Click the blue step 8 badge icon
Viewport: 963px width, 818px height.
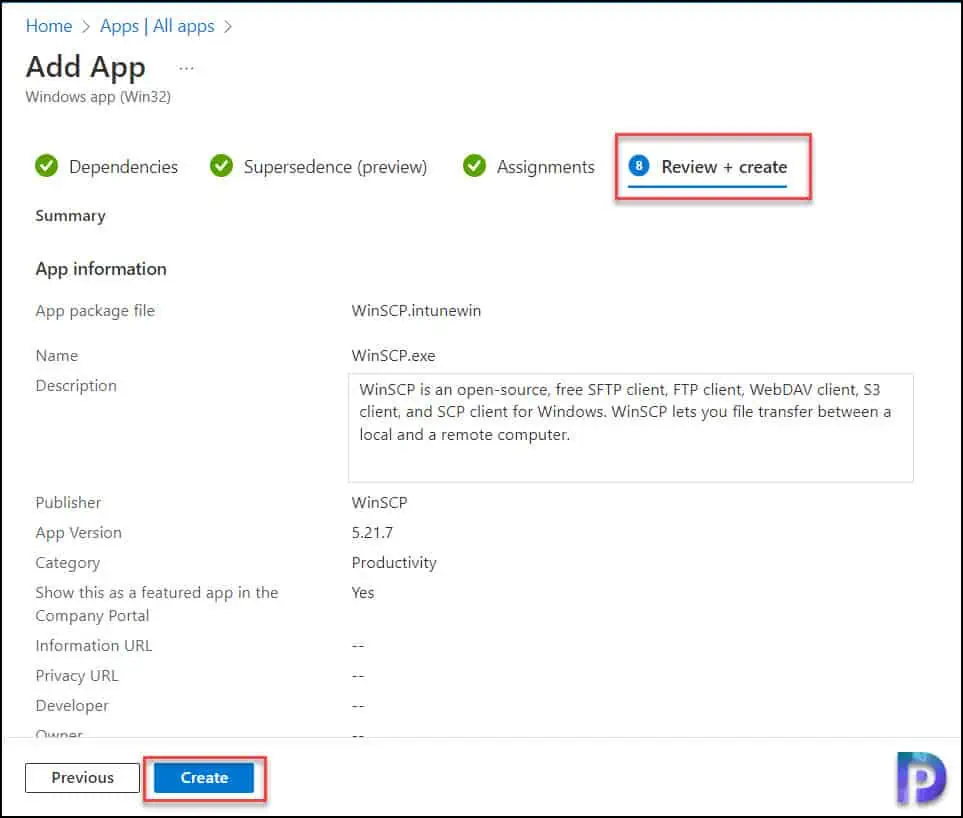point(639,166)
